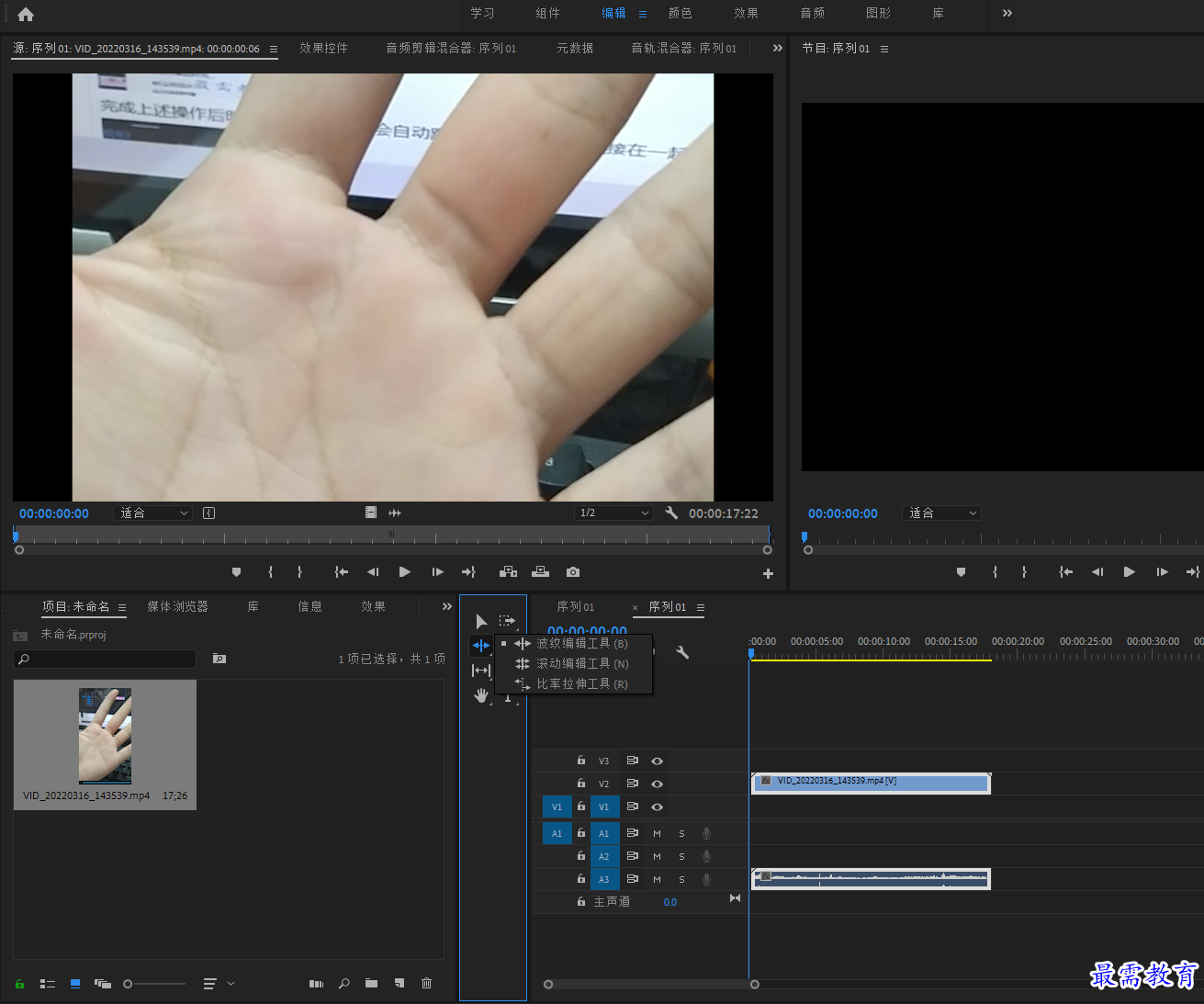The image size is (1204, 1004).
Task: Expand Source panel group overflow chevrons
Action: pyautogui.click(x=777, y=49)
